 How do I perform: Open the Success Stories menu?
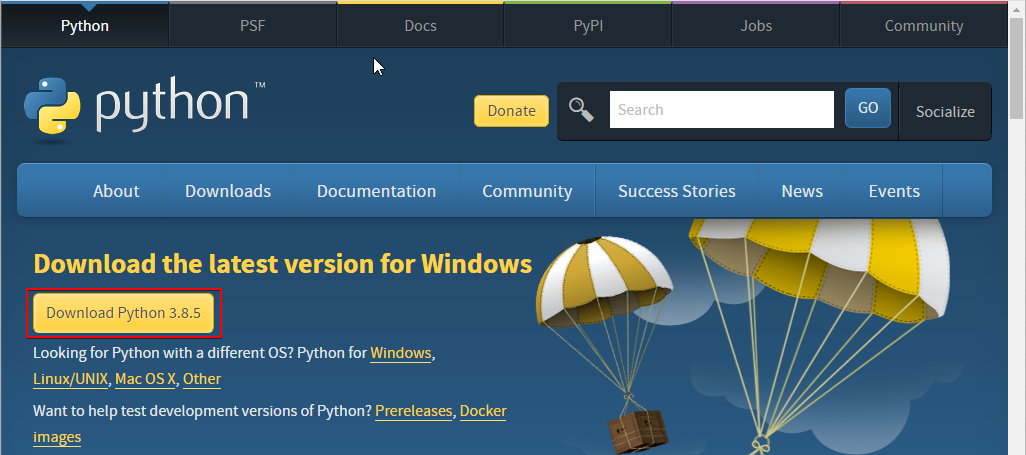[x=677, y=191]
